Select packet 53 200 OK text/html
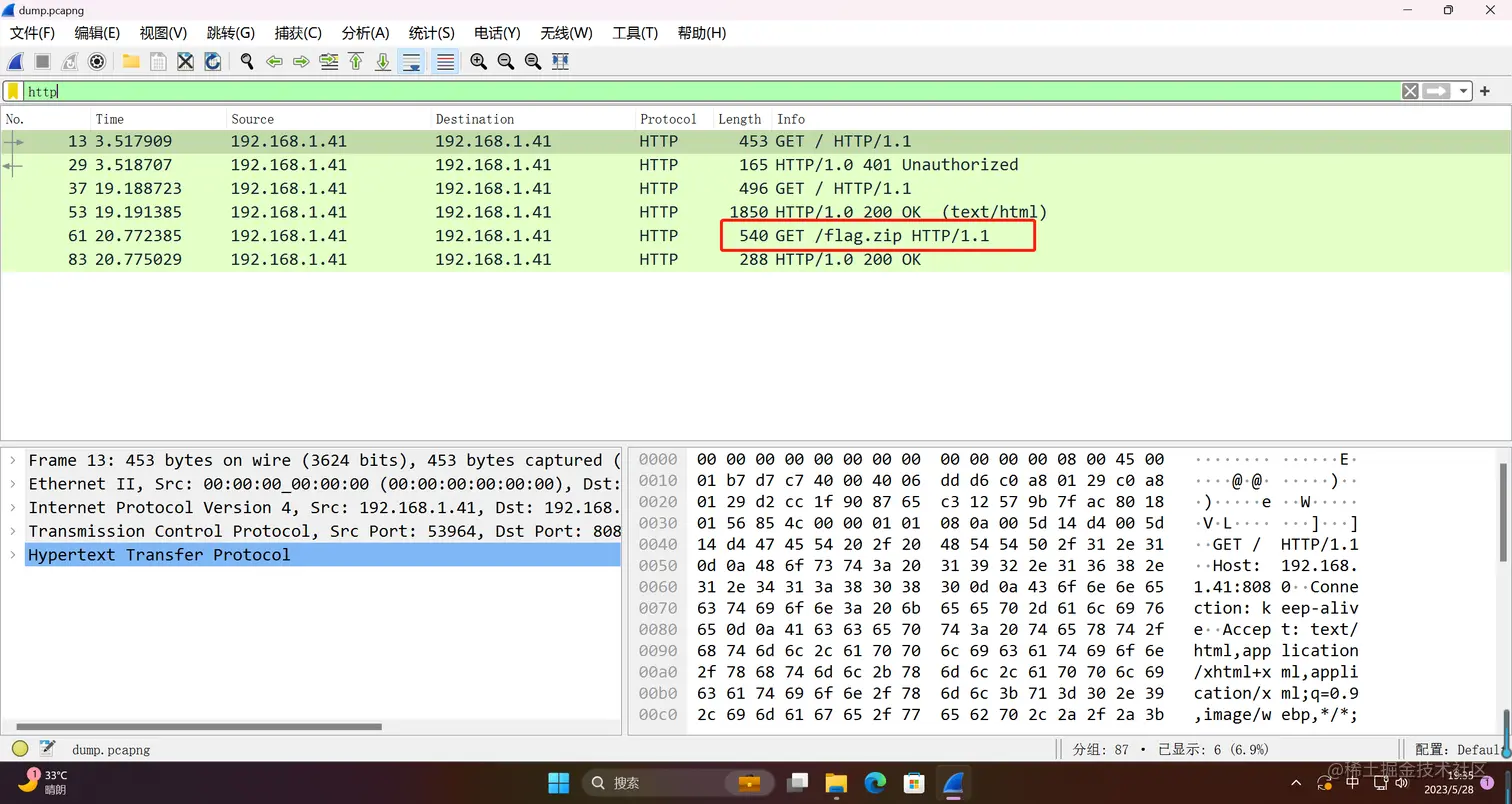 tap(756, 212)
